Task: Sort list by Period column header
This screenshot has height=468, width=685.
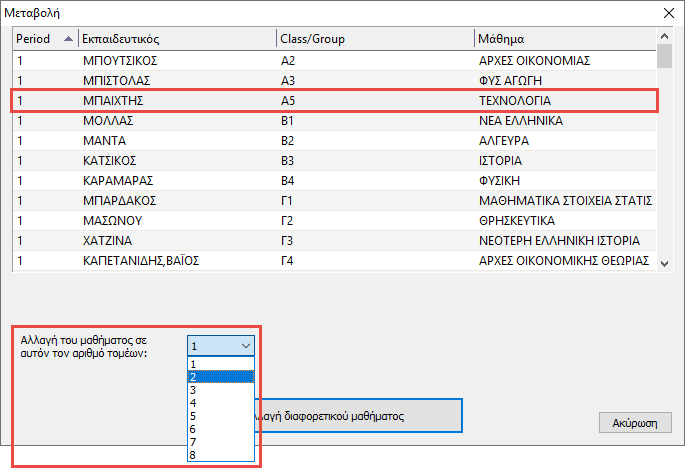Action: click(40, 39)
